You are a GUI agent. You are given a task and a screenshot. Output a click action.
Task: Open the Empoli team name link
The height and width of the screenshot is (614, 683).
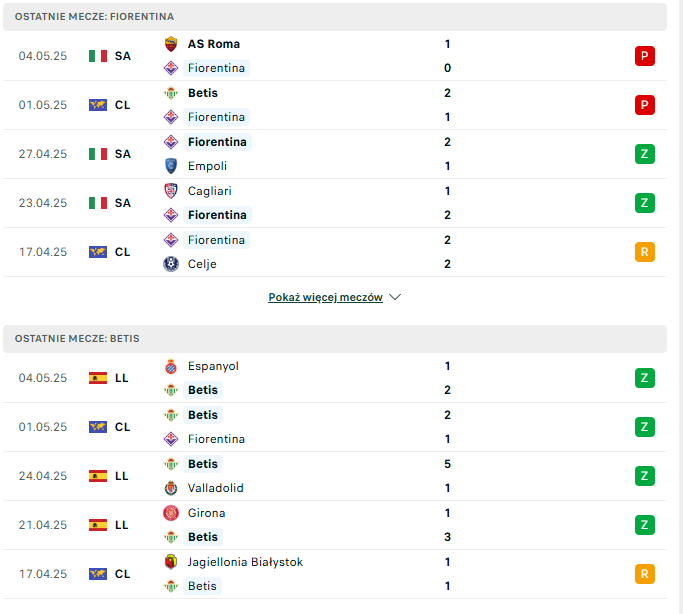pyautogui.click(x=207, y=166)
